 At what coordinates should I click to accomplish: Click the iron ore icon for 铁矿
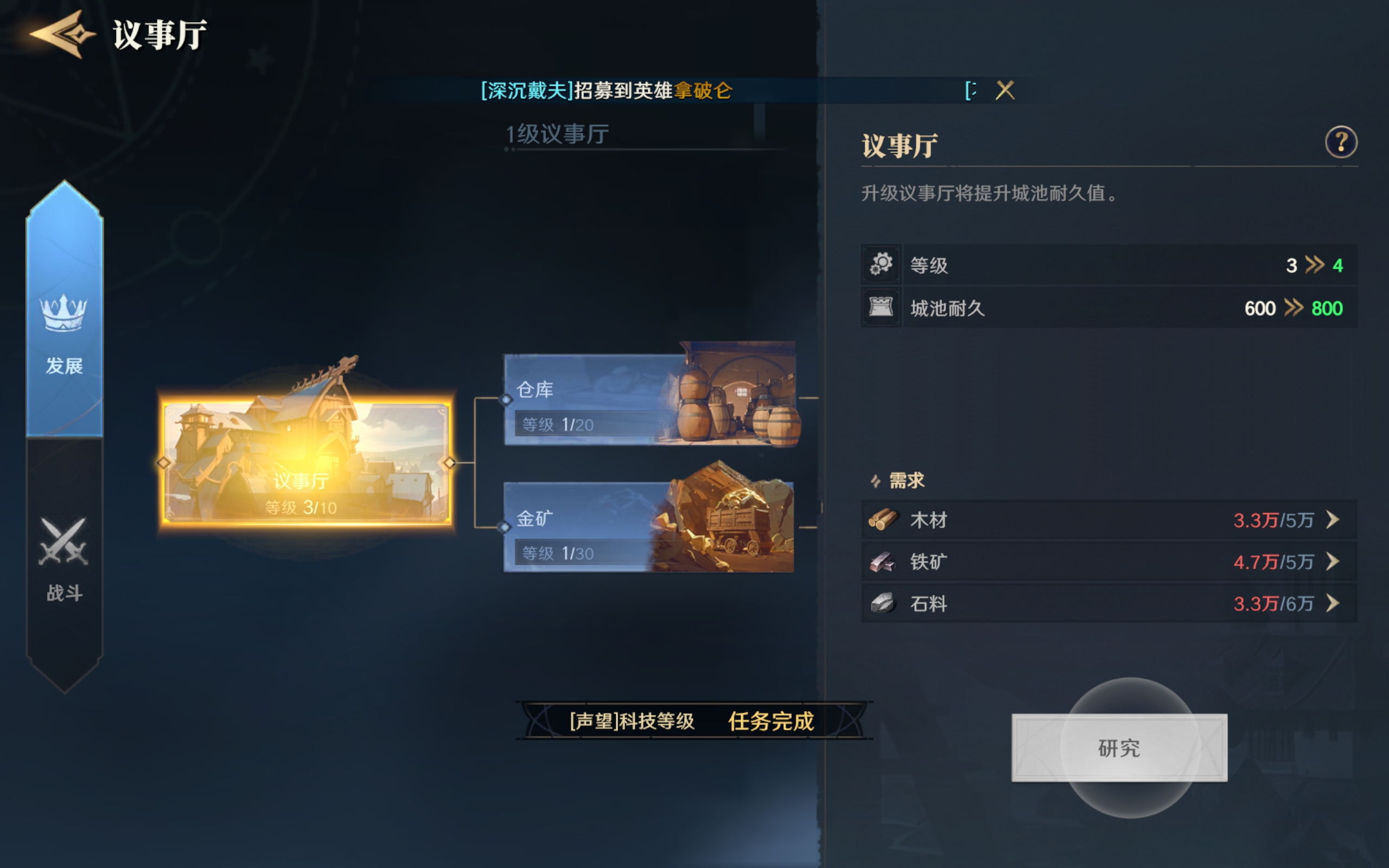pos(882,562)
